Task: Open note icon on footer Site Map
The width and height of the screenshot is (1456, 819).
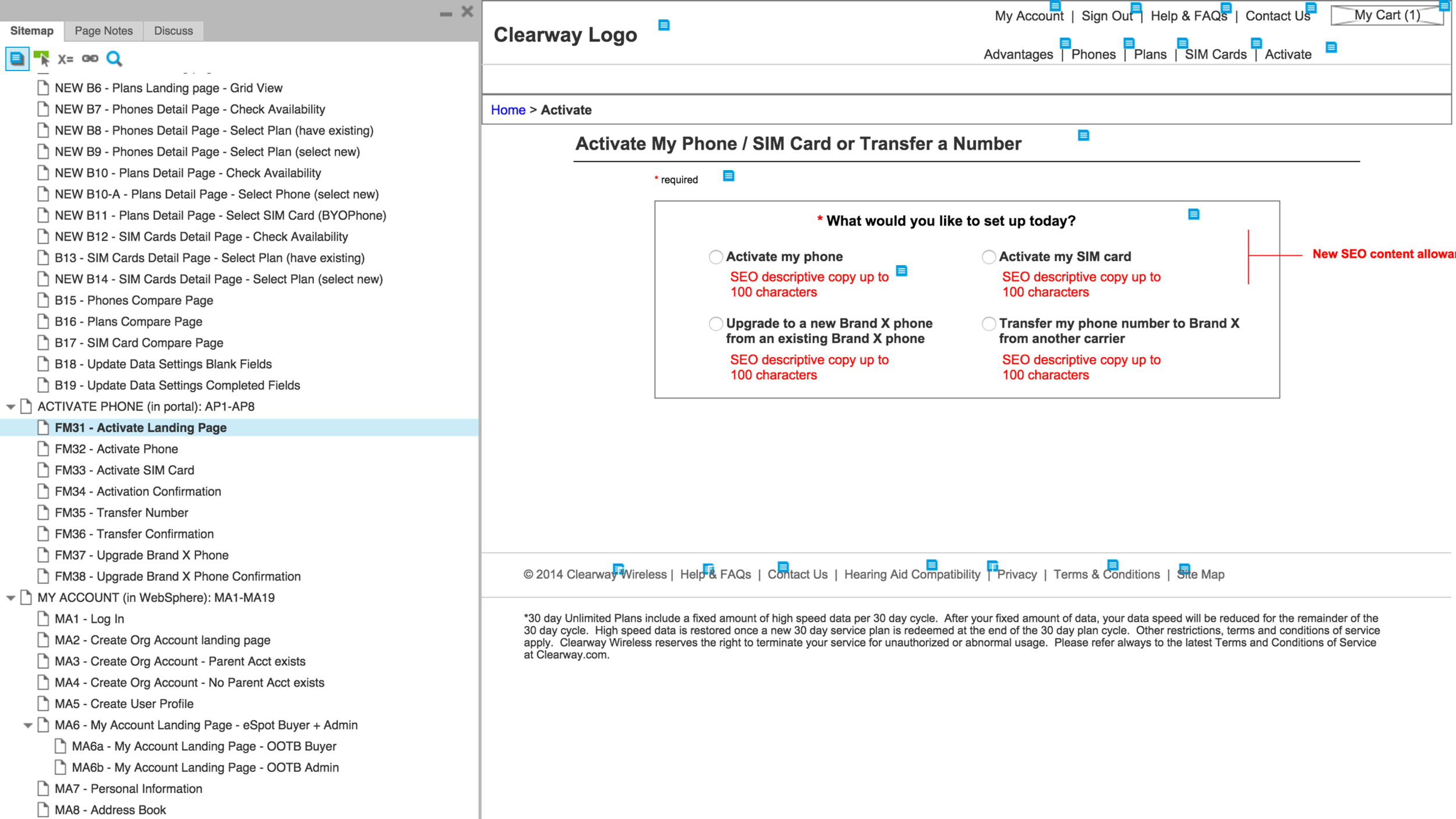Action: [1184, 568]
